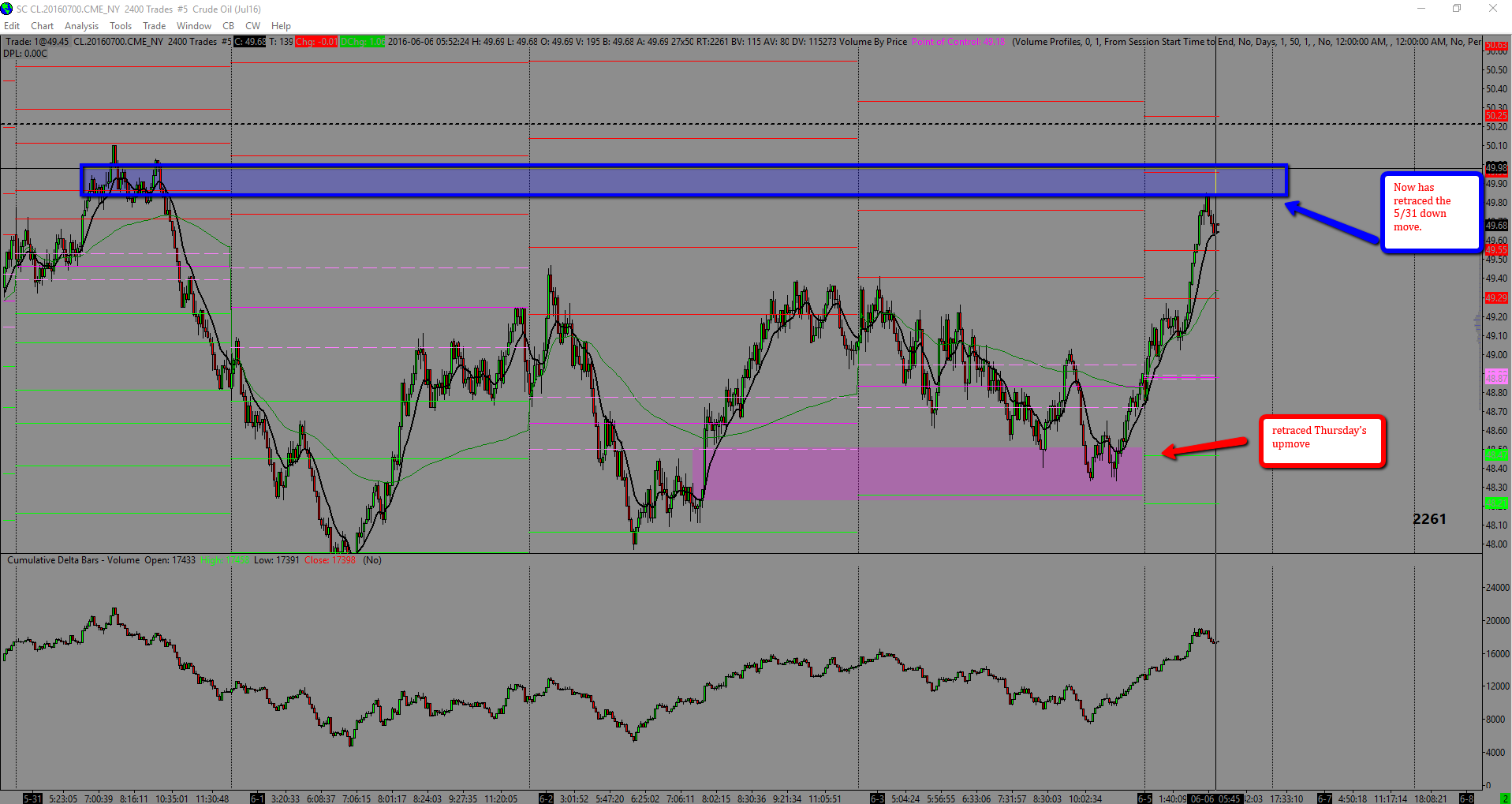Click the 6-3 date marker on time axis
Image resolution: width=1512 pixels, height=804 pixels.
click(x=877, y=798)
